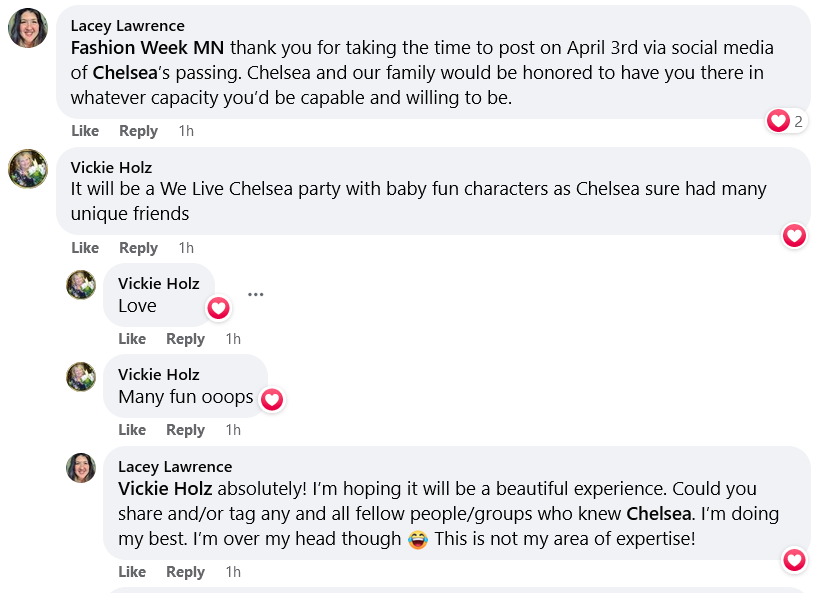The width and height of the screenshot is (814, 593).
Task: Open Vickie Holz's avatar on party comment
Action: point(28,169)
